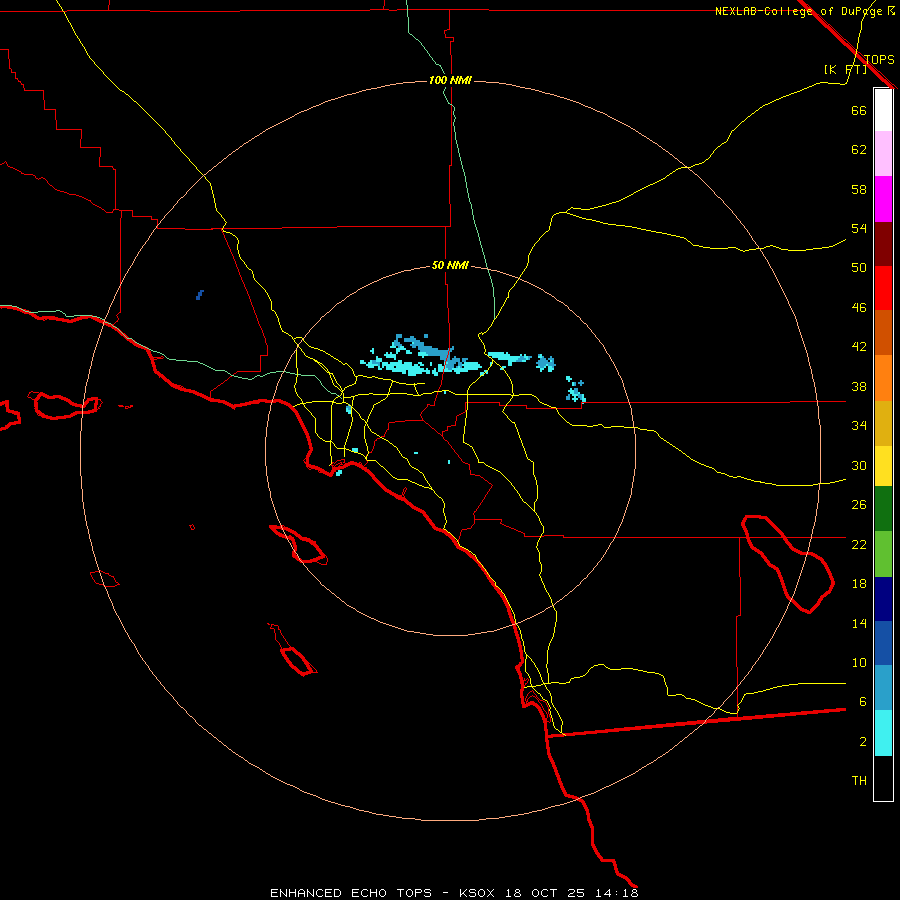Click the "46" legend value
Screen dimensions: 900x900
859,308
